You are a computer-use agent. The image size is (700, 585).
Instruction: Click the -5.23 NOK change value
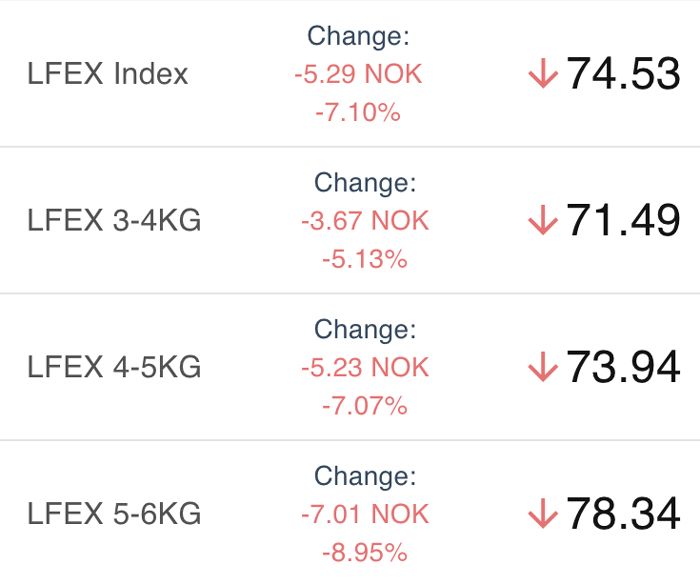point(365,367)
